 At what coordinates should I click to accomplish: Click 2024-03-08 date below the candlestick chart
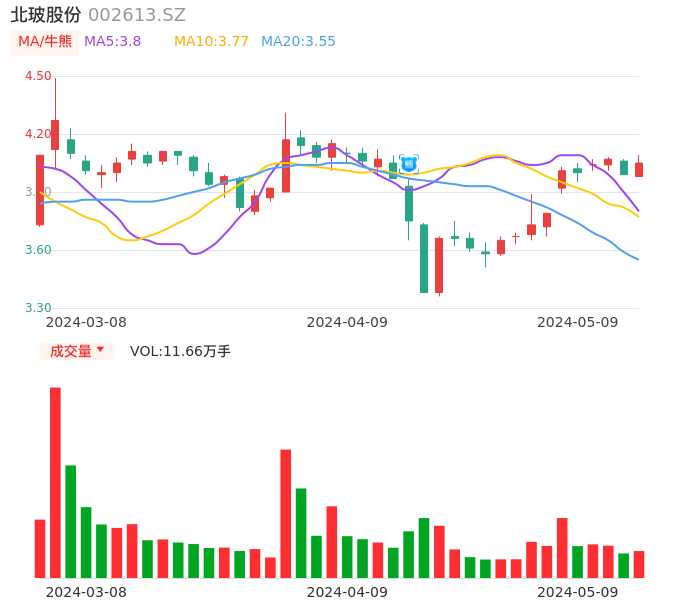86,322
